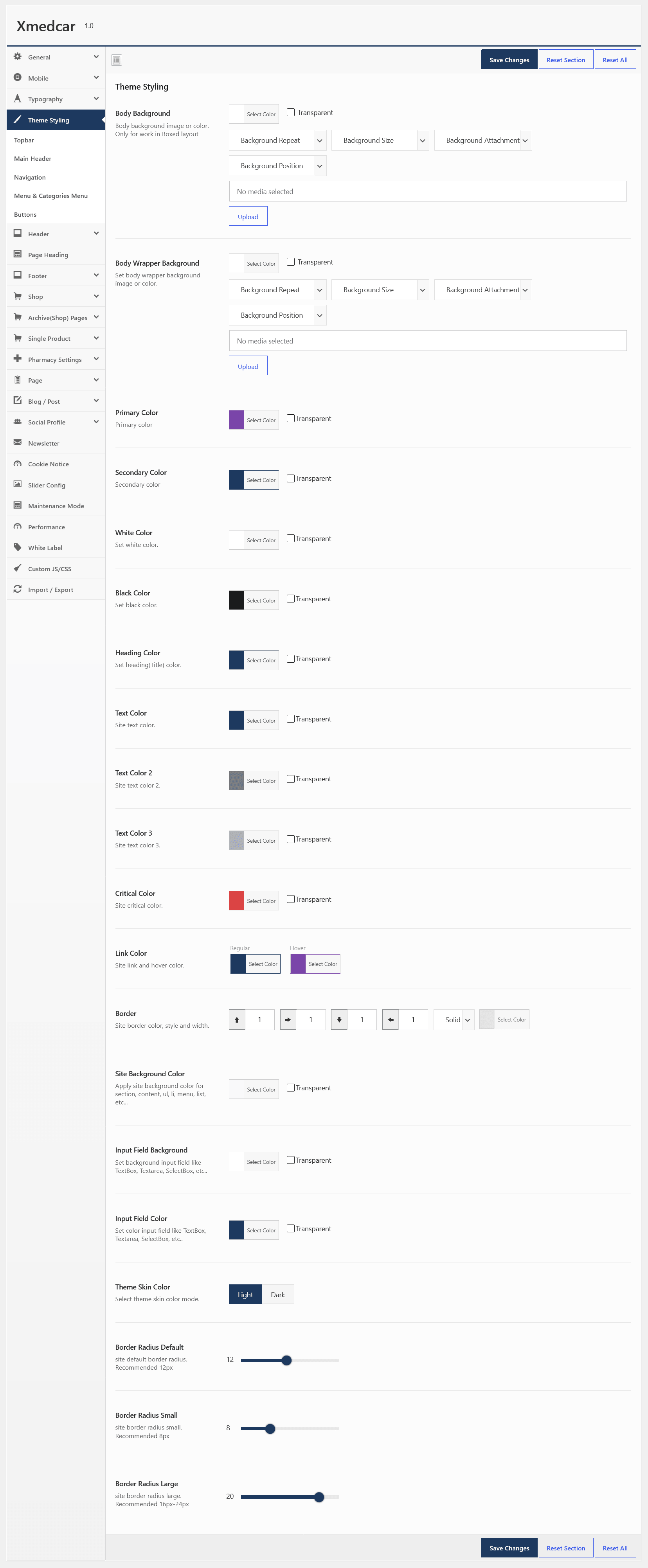Open Body Background Size dropdown

(x=381, y=140)
